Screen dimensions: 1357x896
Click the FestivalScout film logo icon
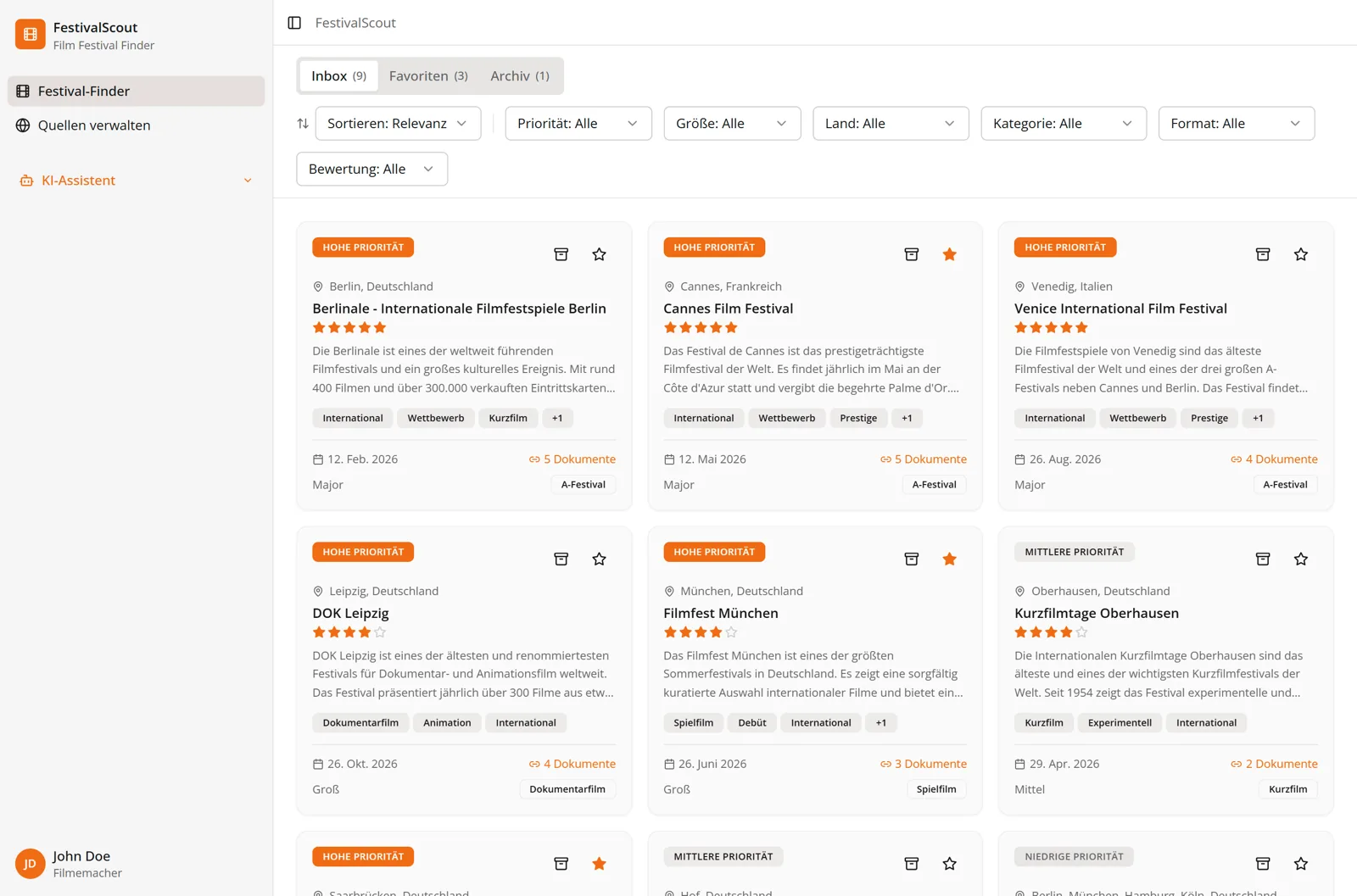click(x=31, y=35)
